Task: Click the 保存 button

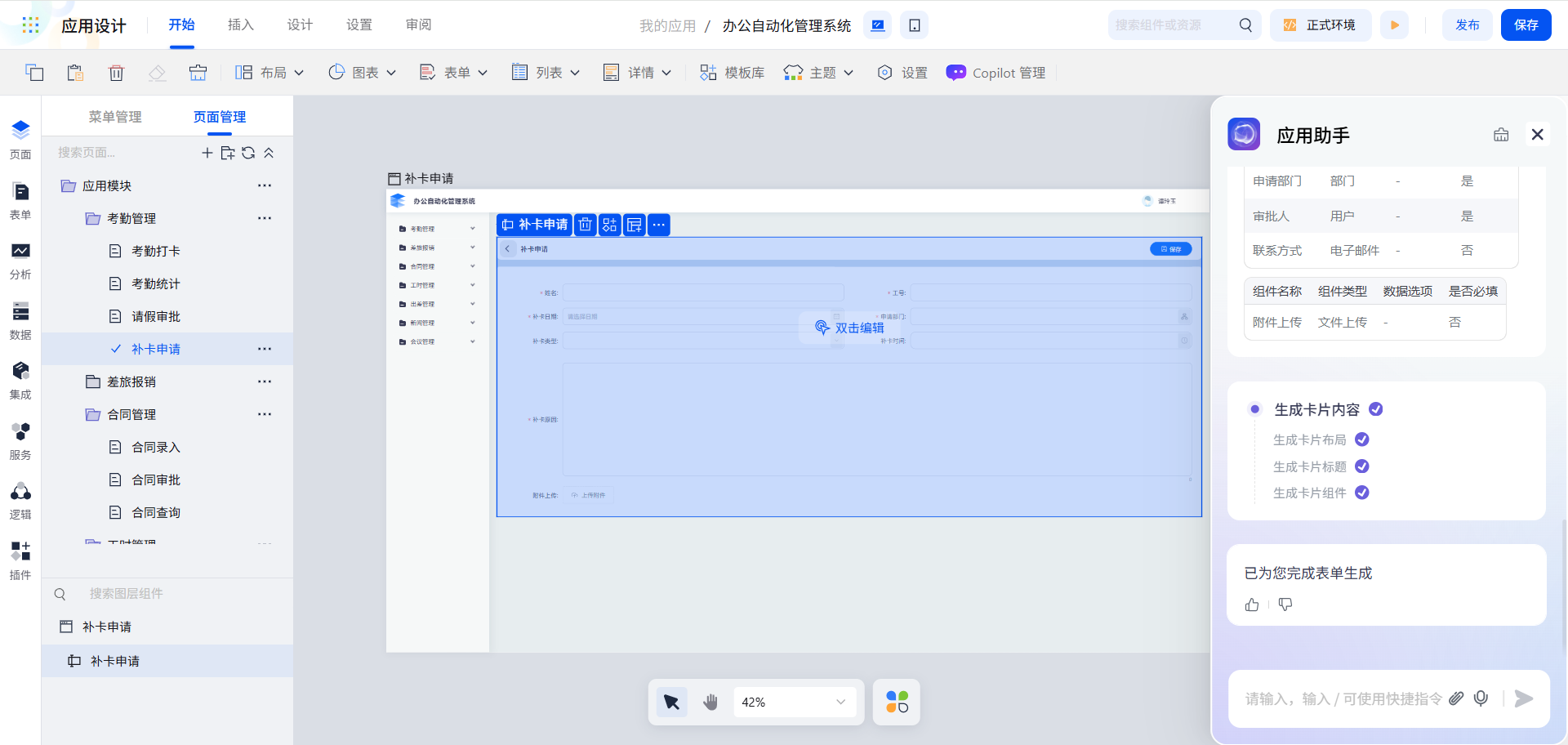Action: pos(1526,25)
